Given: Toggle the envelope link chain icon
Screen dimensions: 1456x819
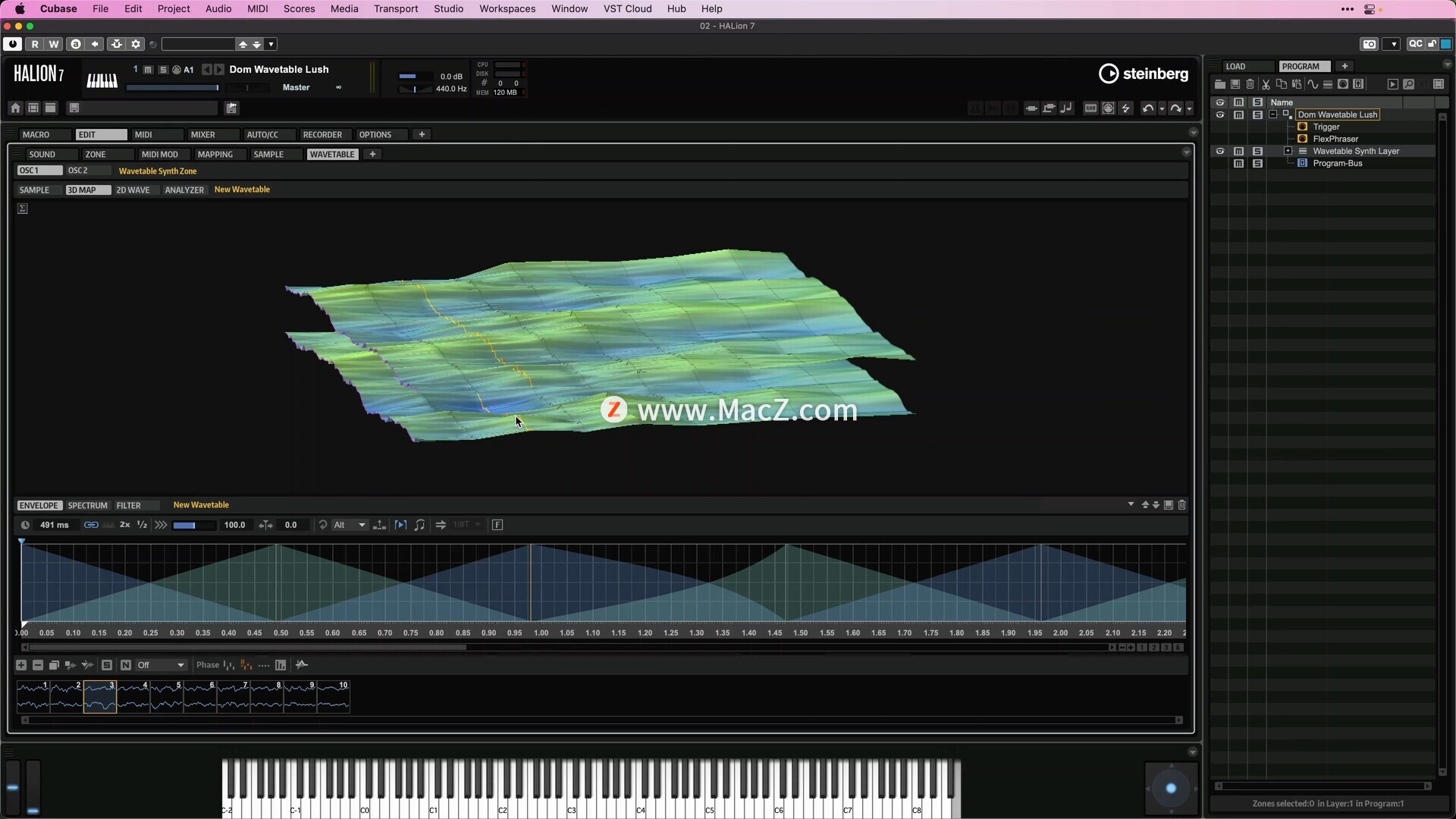Looking at the screenshot, I should pos(91,525).
